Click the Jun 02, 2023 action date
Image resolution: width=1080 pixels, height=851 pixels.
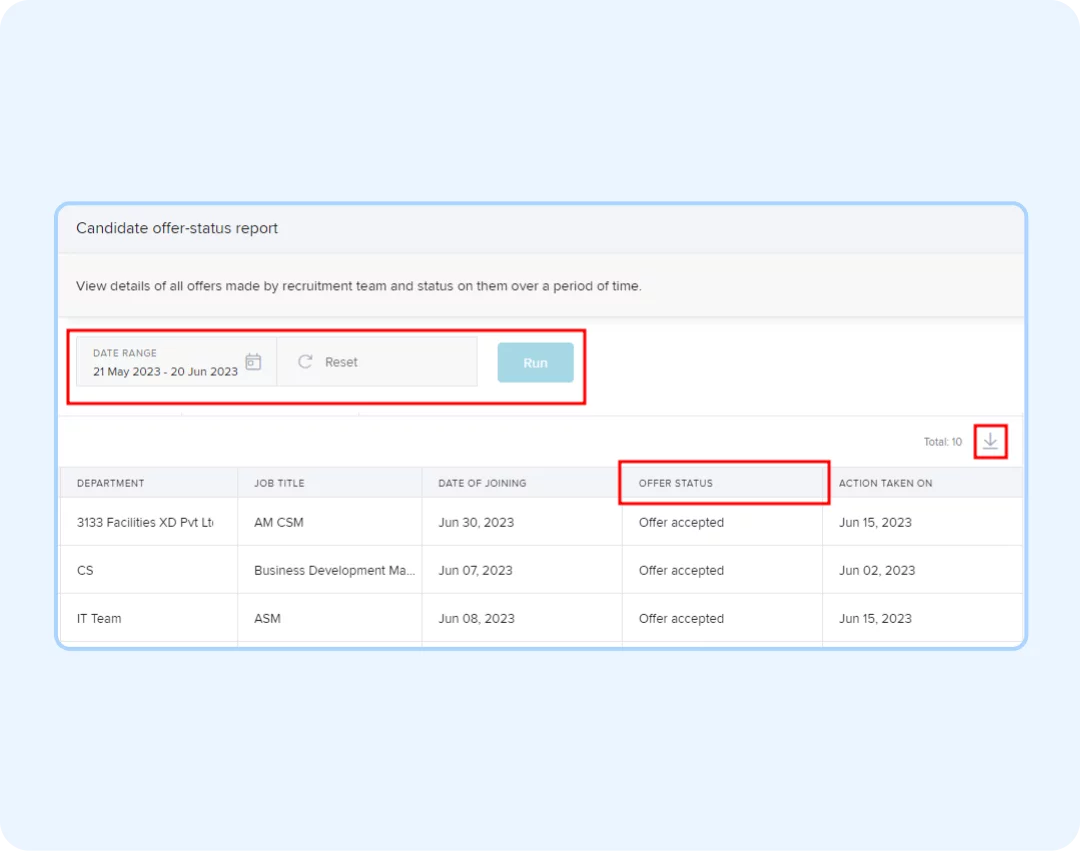tap(877, 571)
